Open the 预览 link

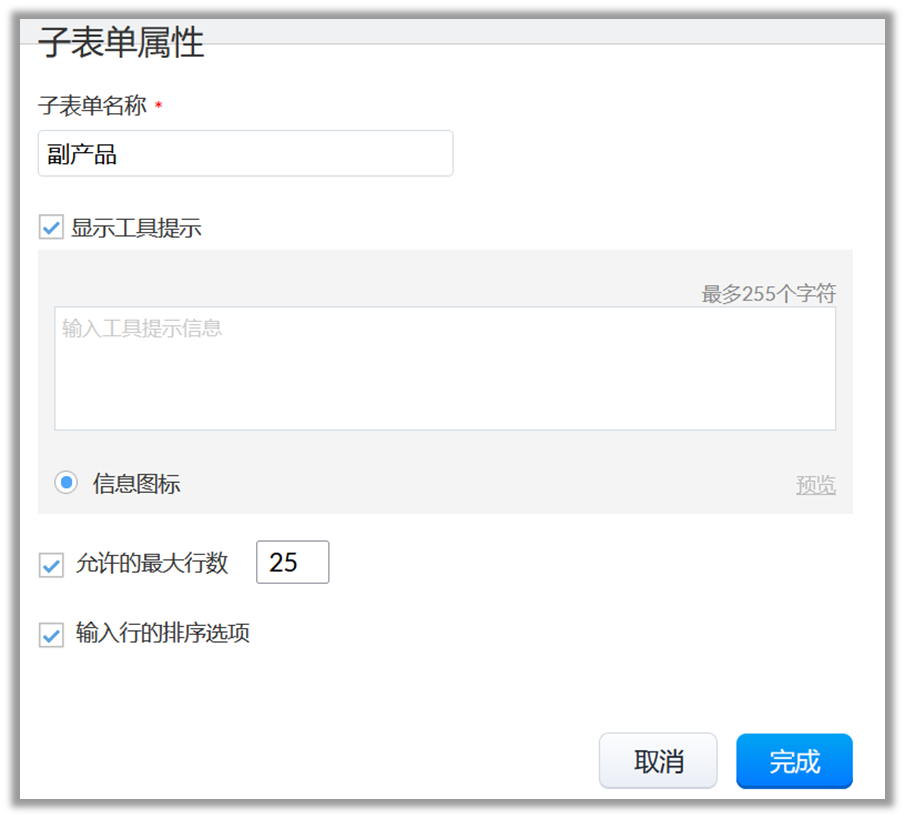(815, 486)
